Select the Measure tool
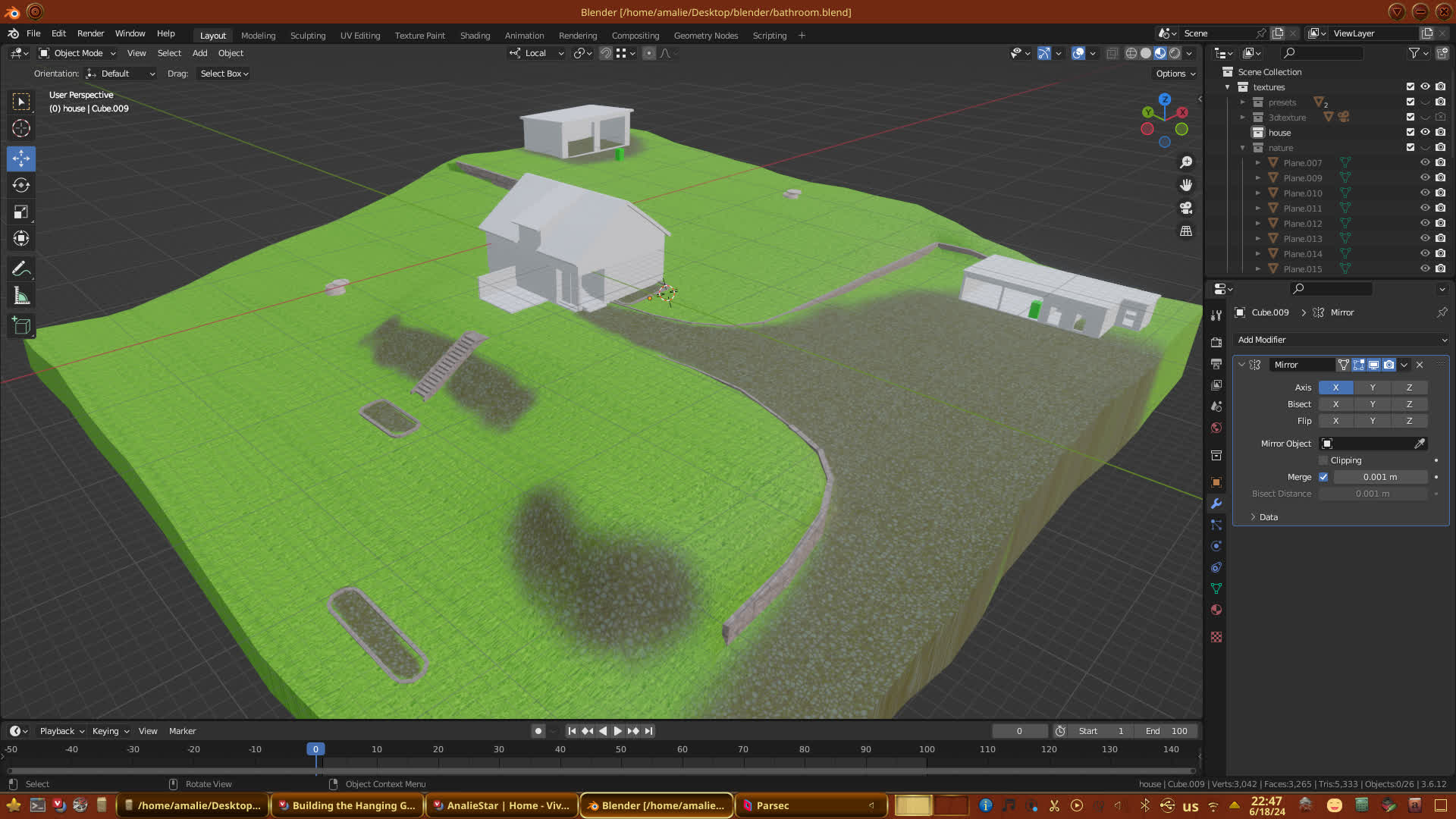The width and height of the screenshot is (1456, 819). (21, 297)
